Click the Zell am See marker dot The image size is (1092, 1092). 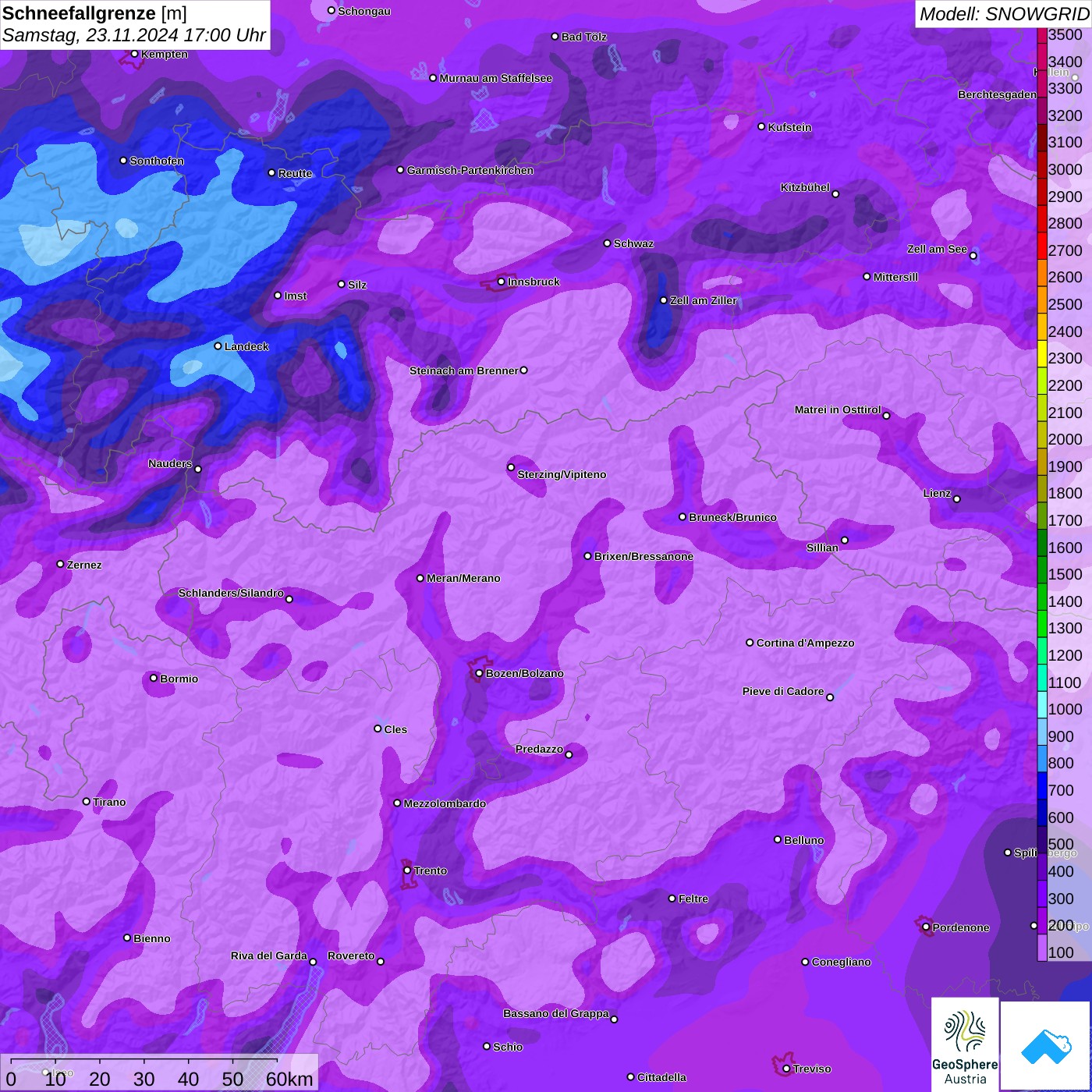973,256
